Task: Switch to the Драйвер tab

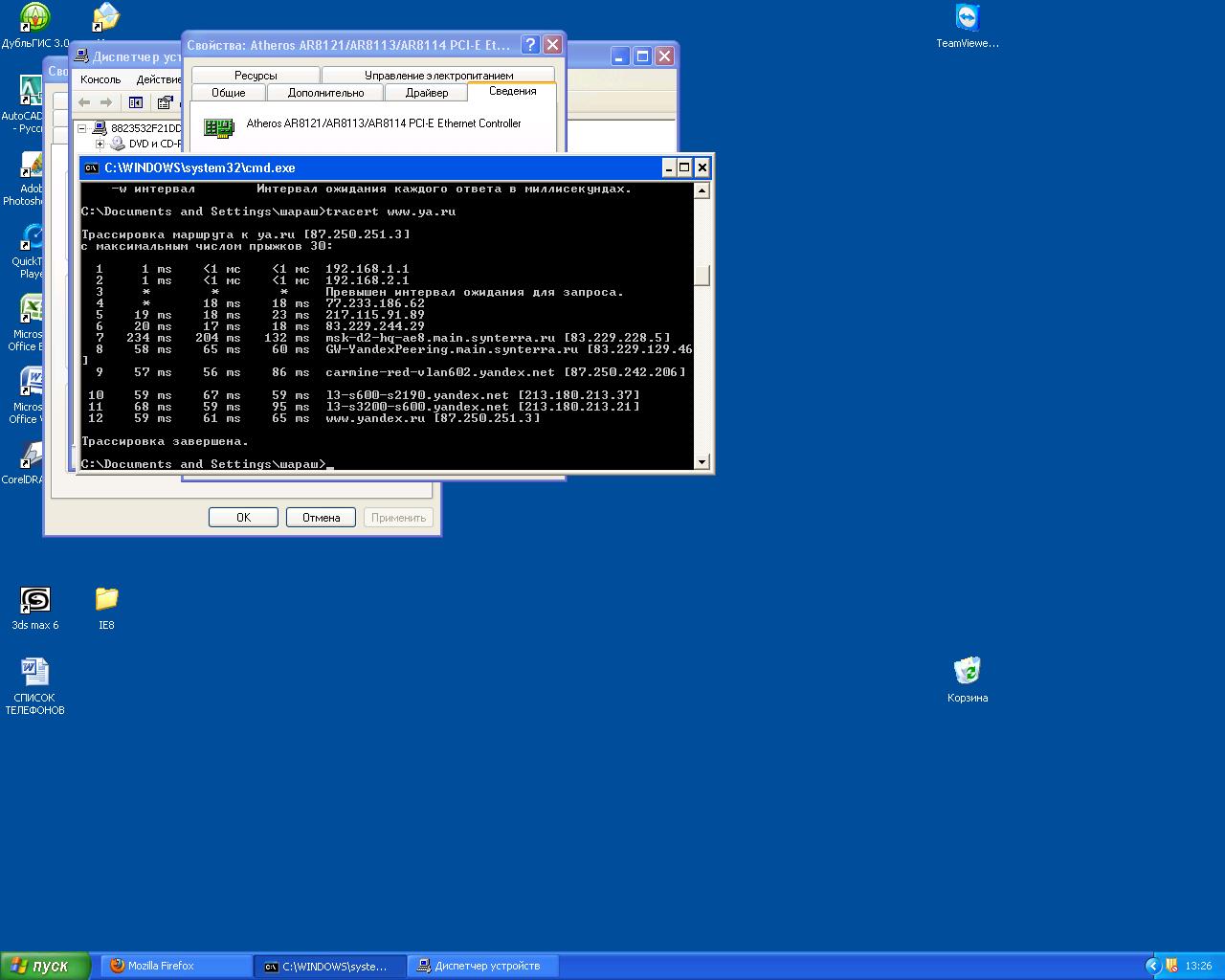Action: (x=426, y=93)
